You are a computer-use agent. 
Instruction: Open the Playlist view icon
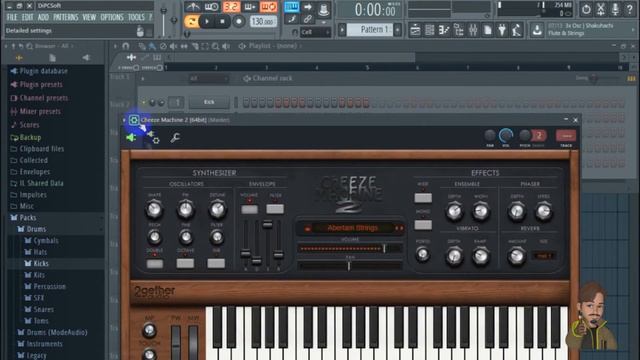415,30
